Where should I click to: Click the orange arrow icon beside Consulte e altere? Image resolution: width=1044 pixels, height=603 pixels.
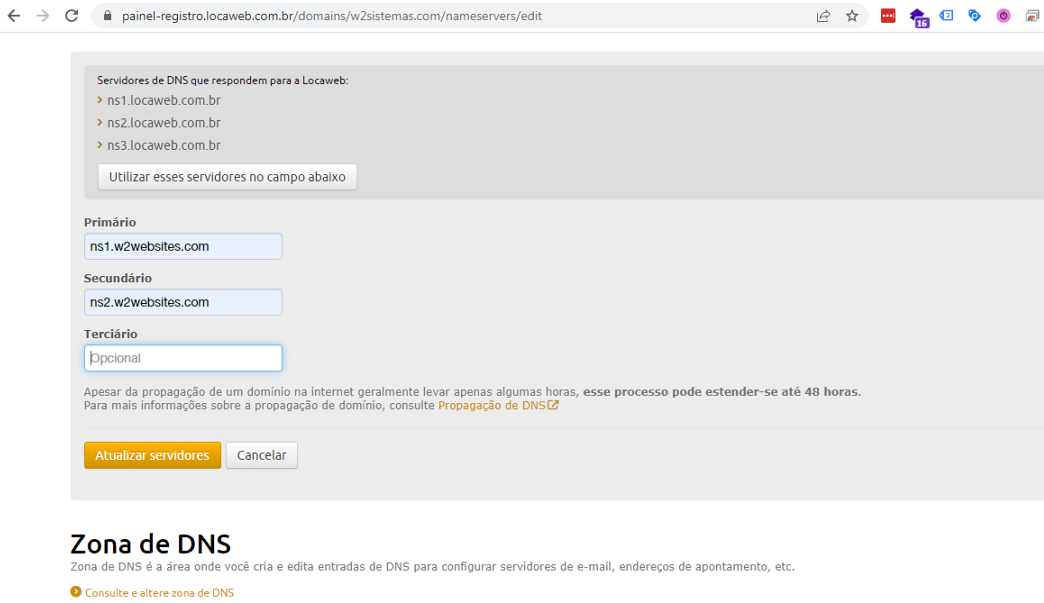click(x=76, y=592)
